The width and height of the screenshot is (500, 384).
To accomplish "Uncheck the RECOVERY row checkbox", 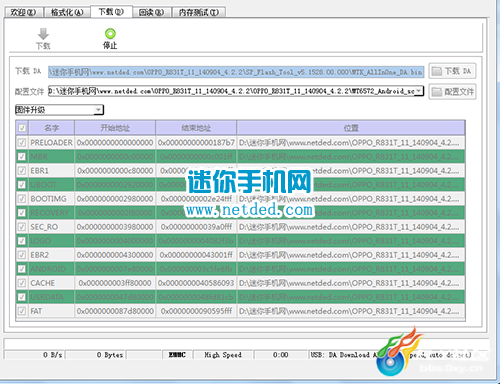I will [22, 213].
